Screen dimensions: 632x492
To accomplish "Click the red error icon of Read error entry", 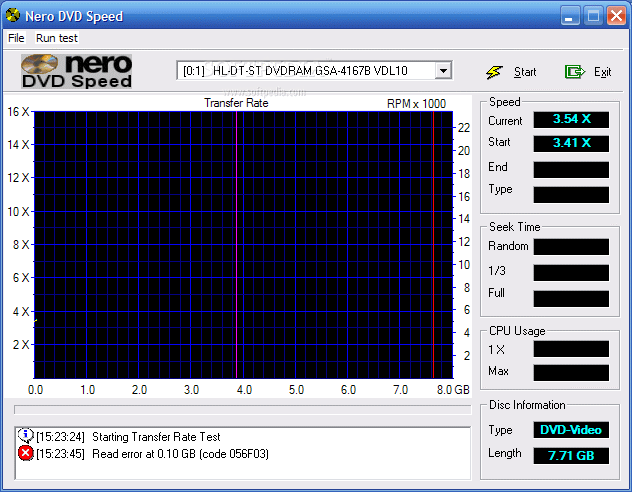I will 25,453.
